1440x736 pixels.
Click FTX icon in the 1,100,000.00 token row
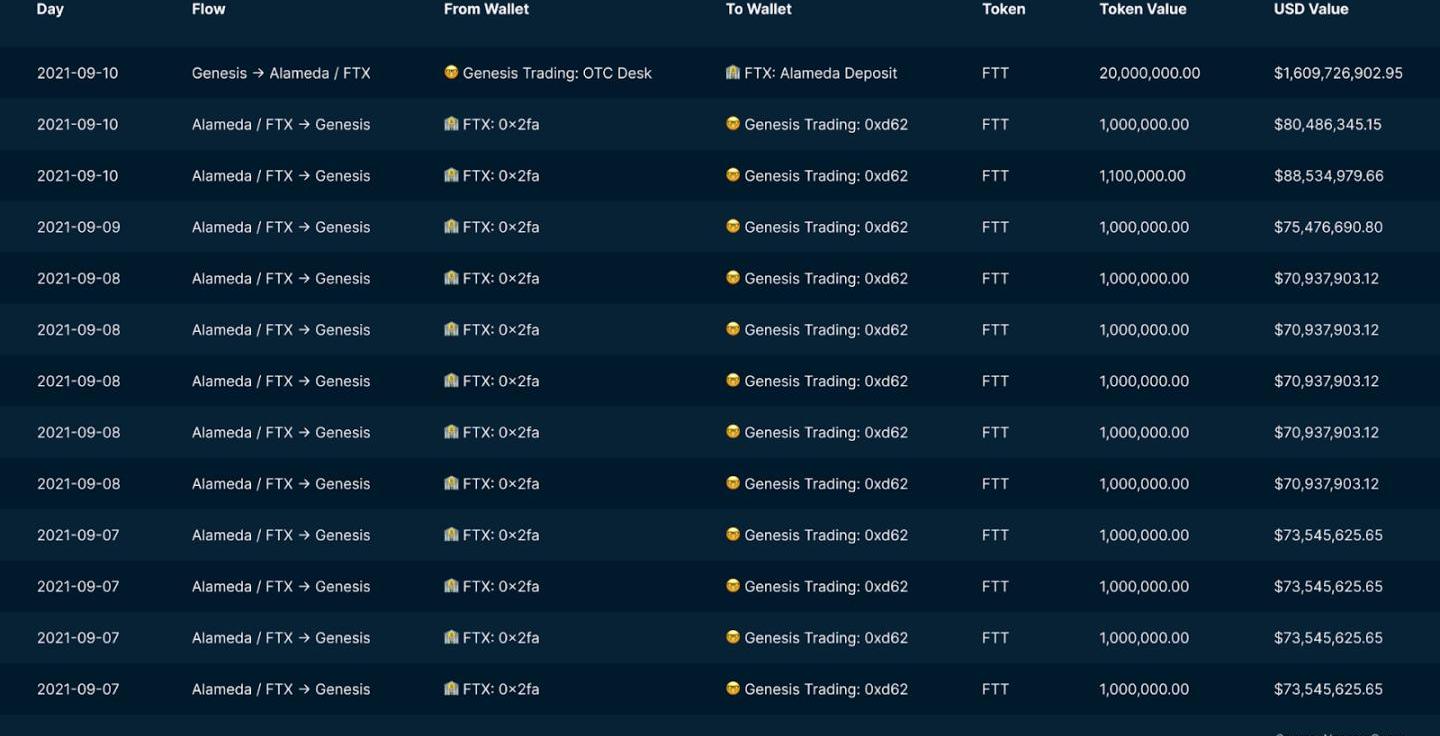[x=451, y=175]
